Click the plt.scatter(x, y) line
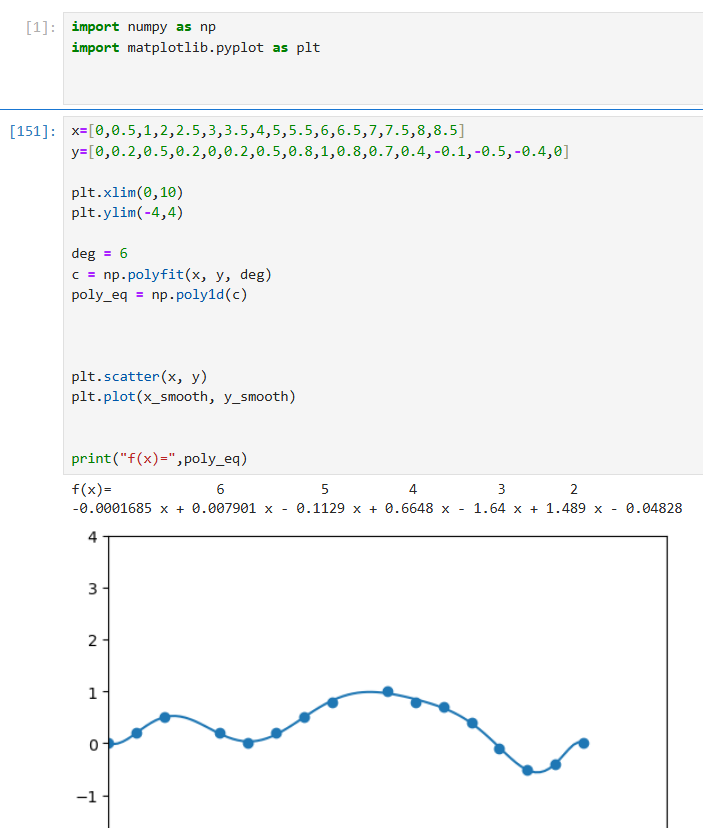 point(139,377)
